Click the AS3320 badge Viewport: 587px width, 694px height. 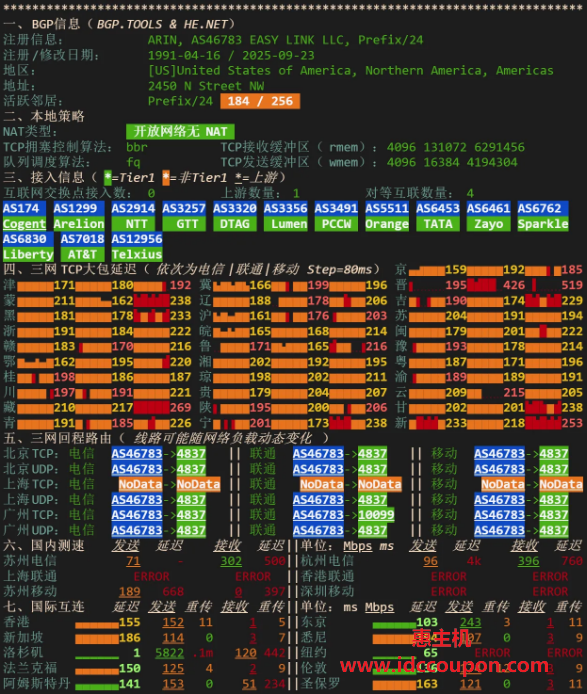235,208
